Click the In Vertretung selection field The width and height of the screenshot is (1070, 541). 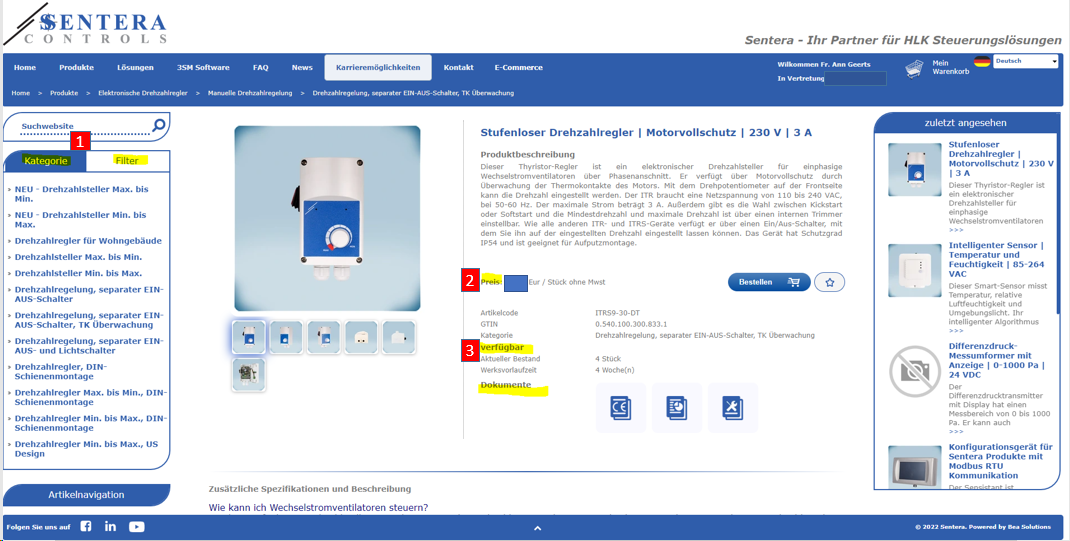point(856,78)
